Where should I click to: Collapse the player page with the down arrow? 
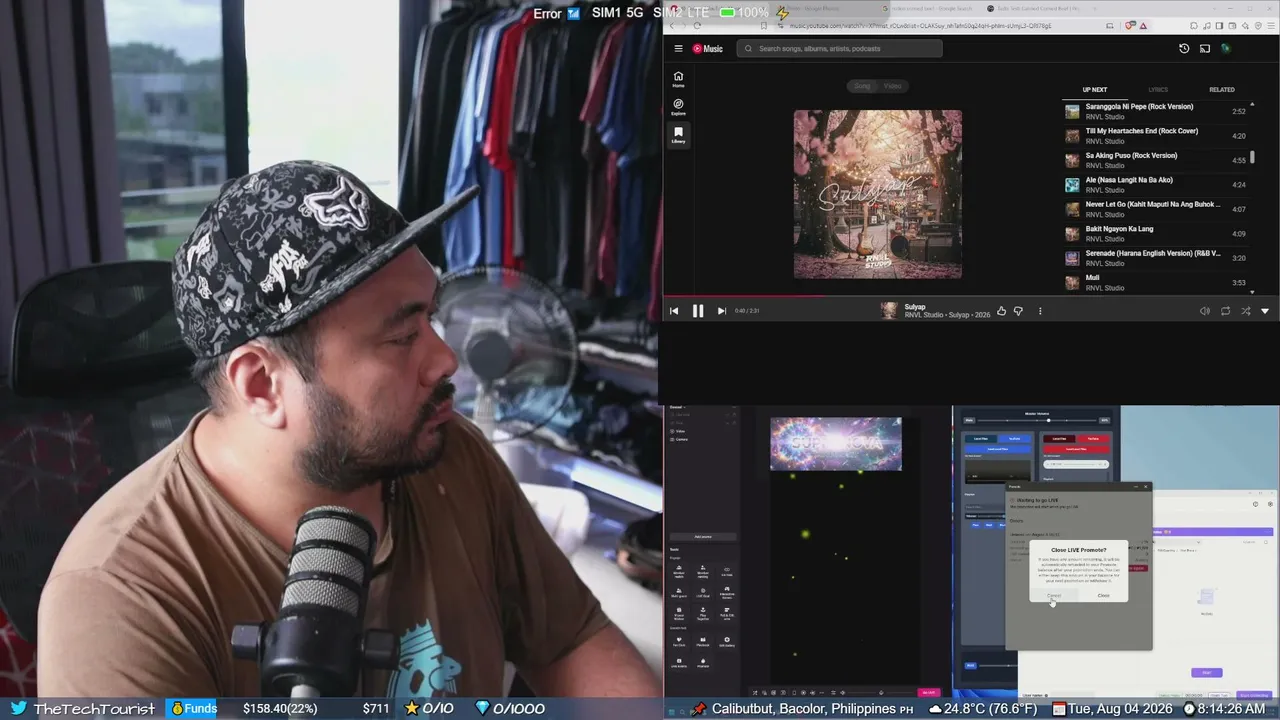(x=1265, y=311)
